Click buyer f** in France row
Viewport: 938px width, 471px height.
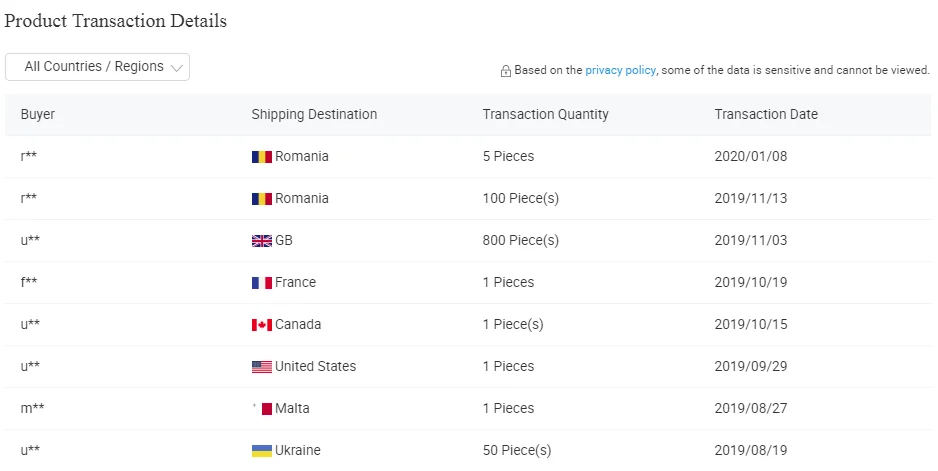point(29,283)
